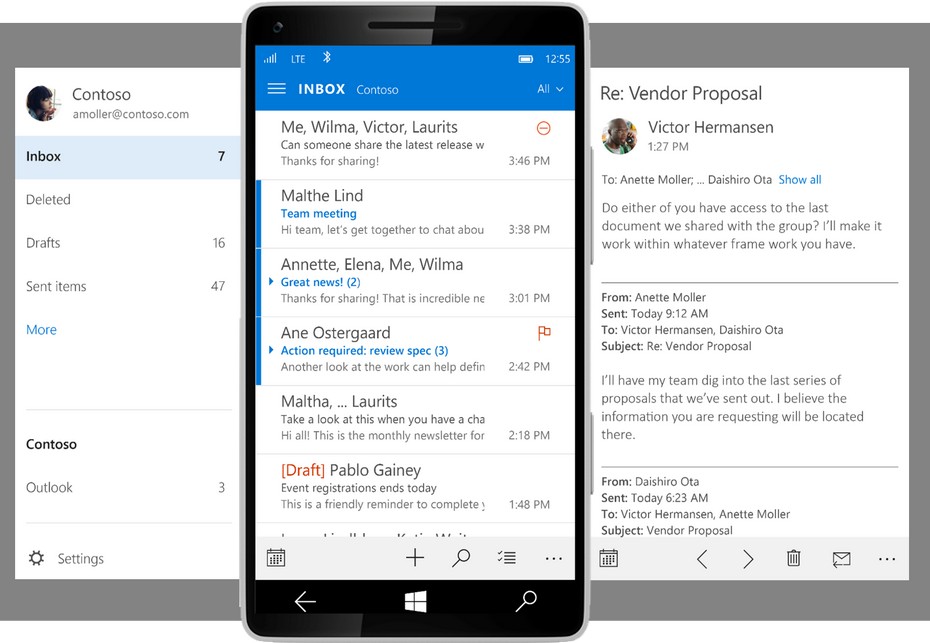Expand the All filter dropdown
Screen dimensions: 930x643
[550, 89]
